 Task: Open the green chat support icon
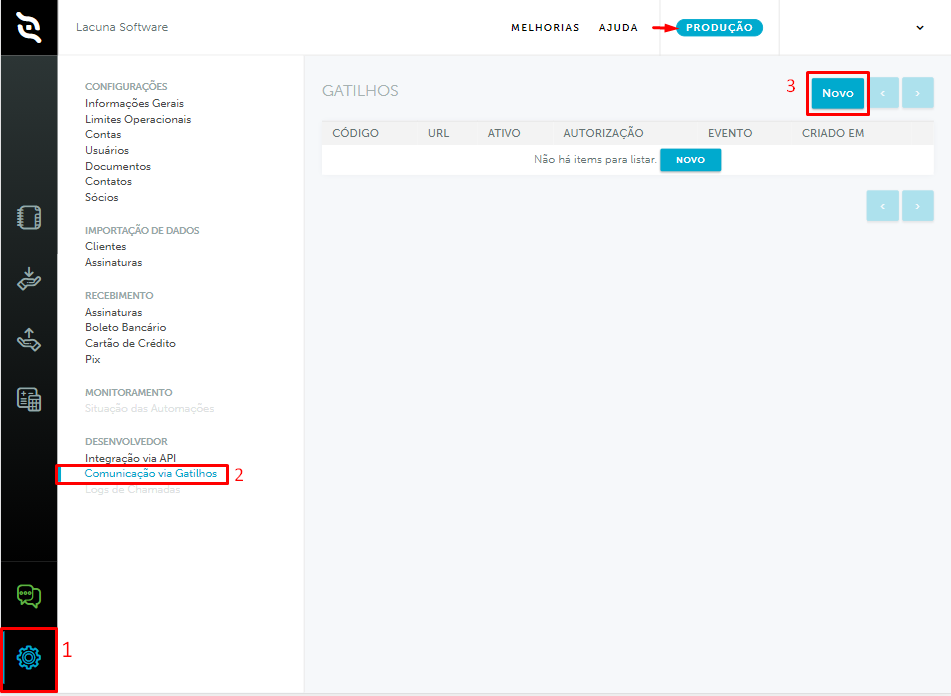(x=29, y=596)
